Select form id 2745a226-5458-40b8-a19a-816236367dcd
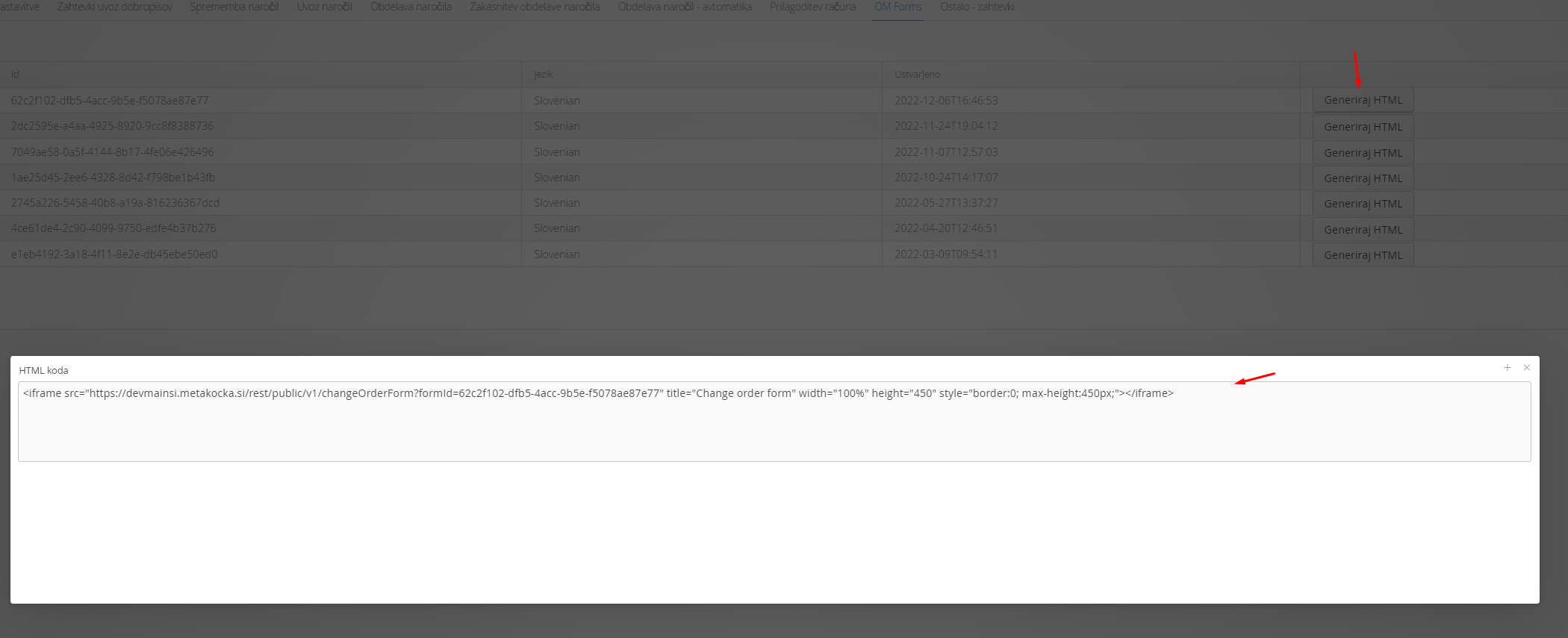Image resolution: width=1568 pixels, height=638 pixels. tap(115, 203)
